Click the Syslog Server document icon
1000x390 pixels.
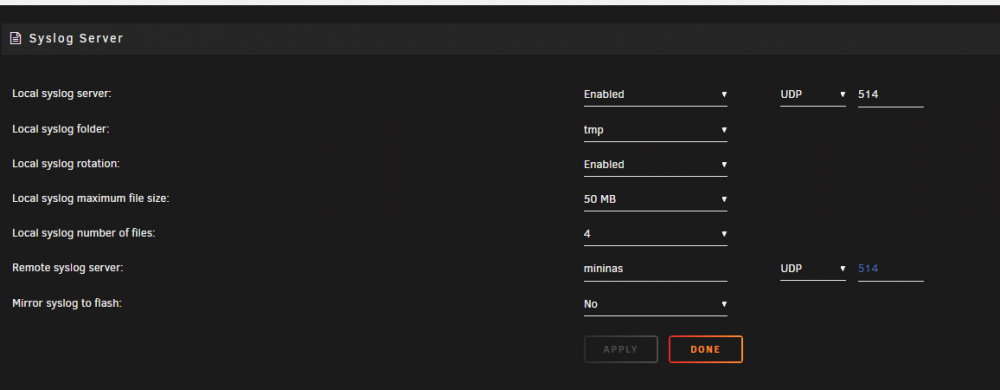15,38
